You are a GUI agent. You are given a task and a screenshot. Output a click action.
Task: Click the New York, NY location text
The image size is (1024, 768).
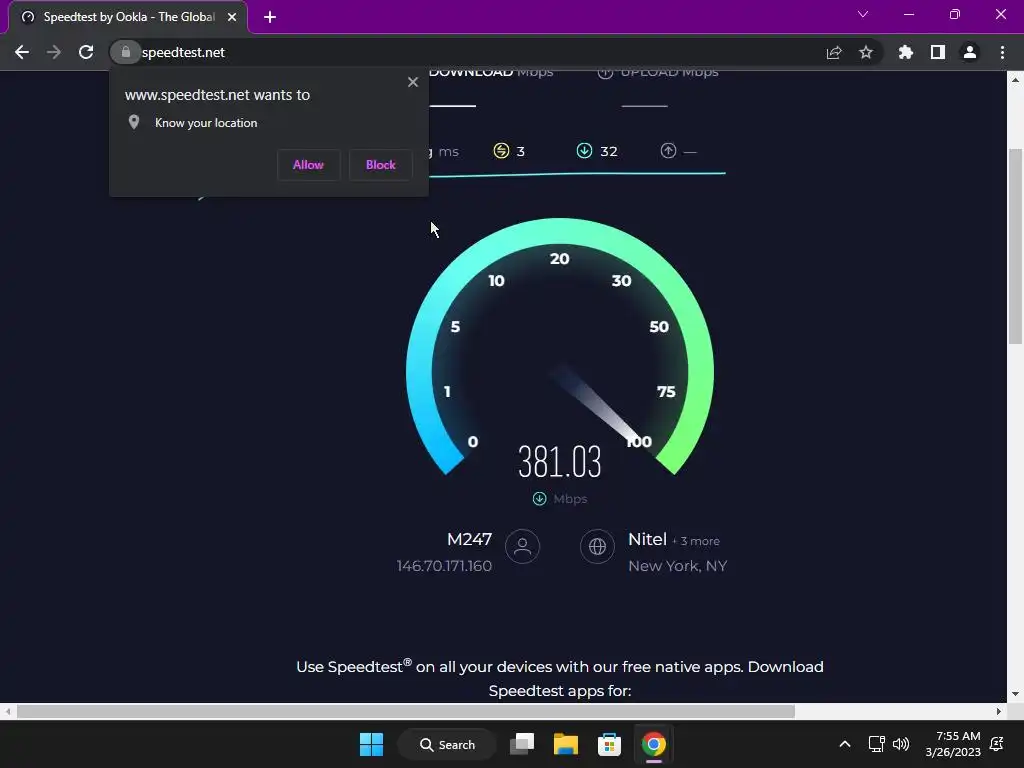click(x=677, y=566)
